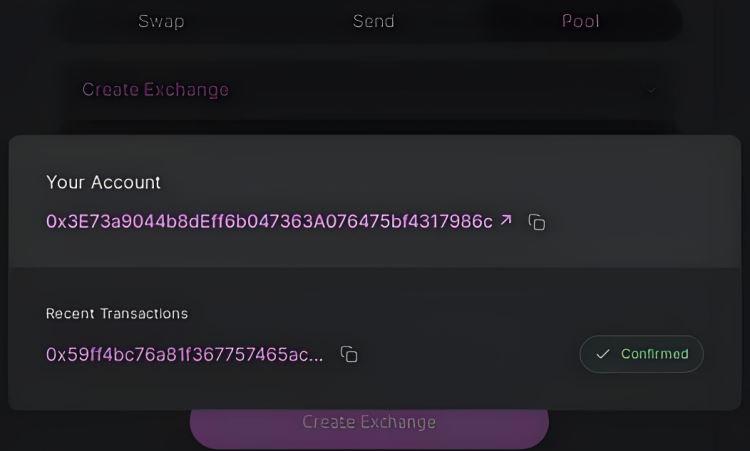Open account address in block explorer arrow

tap(506, 220)
